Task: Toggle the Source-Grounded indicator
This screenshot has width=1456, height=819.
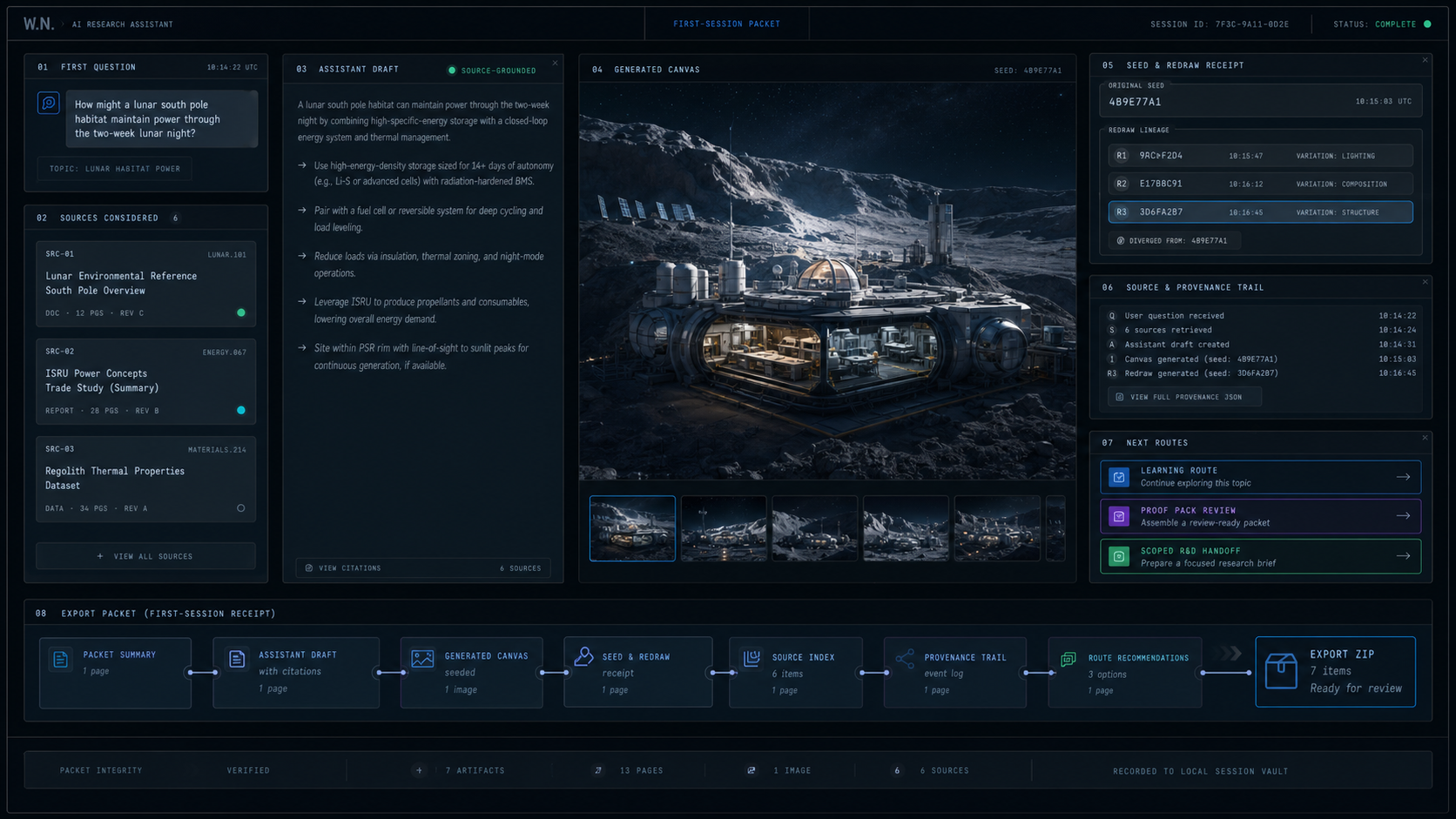Action: click(452, 70)
